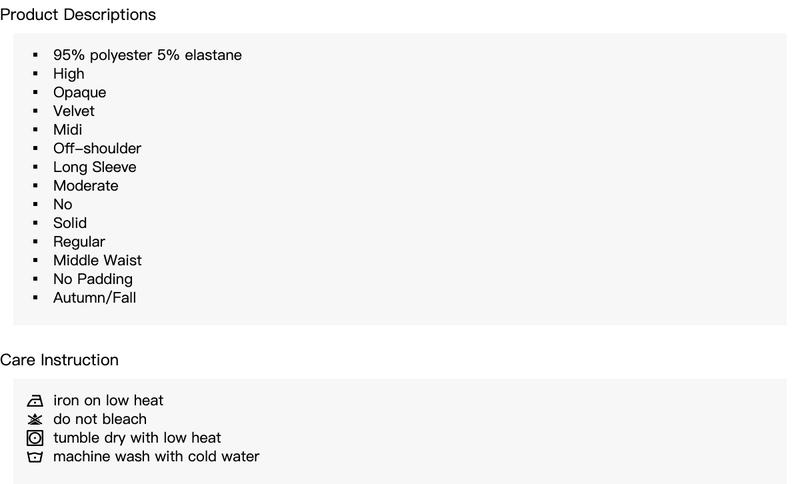This screenshot has width=800, height=484.
Task: Click the Opaque list item
Action: (x=80, y=93)
